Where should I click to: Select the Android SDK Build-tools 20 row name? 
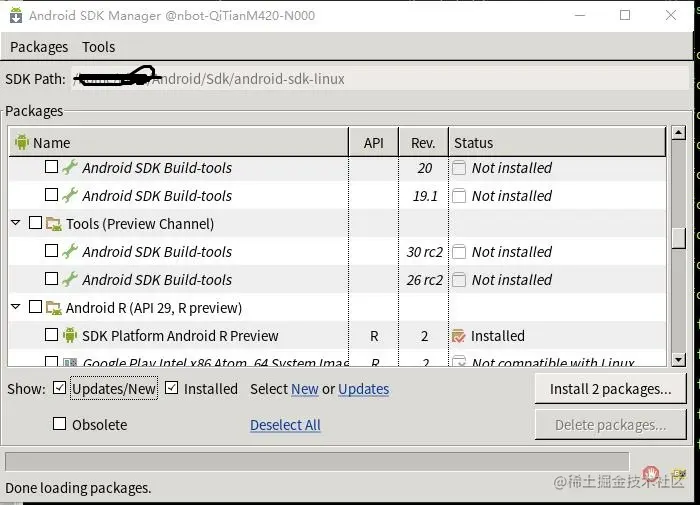pyautogui.click(x=157, y=168)
